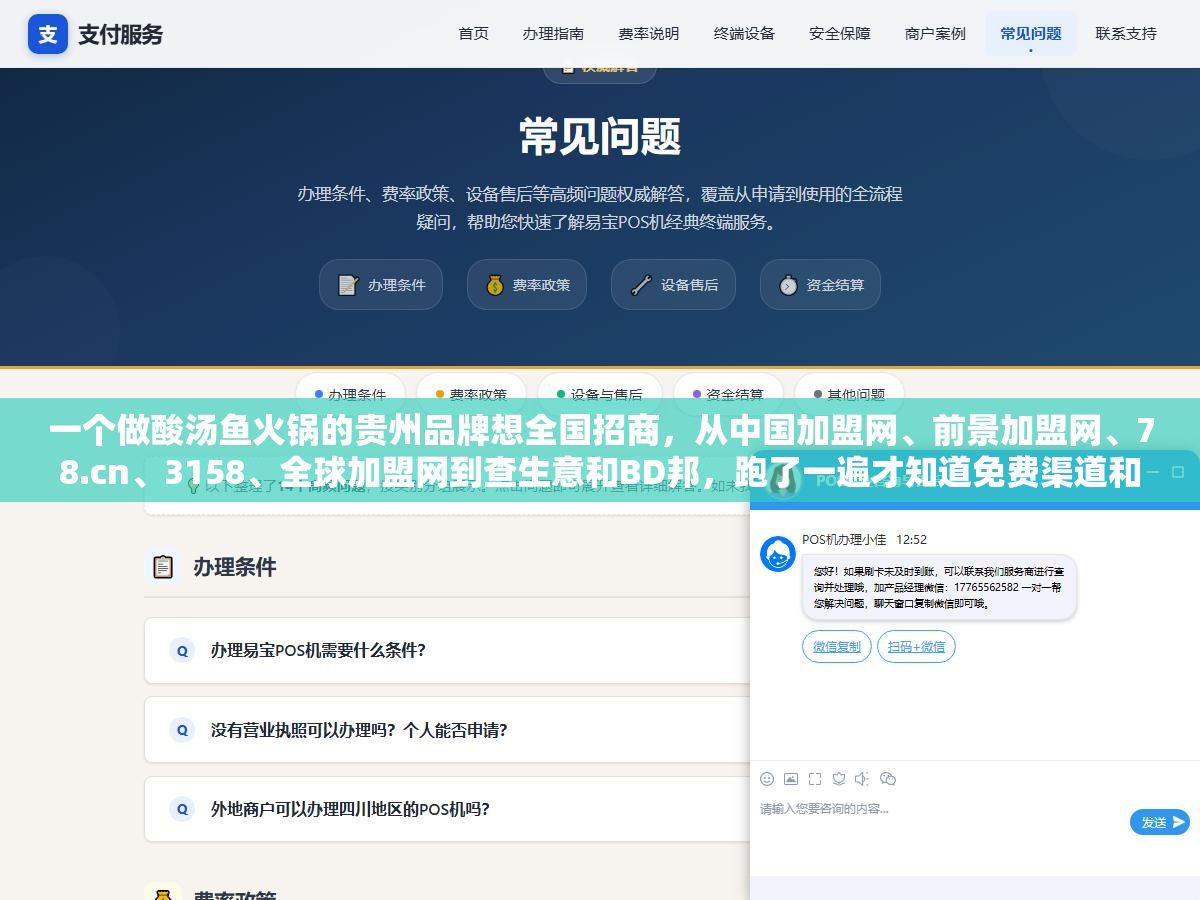Go to 费率说明 in navigation
The width and height of the screenshot is (1200, 900).
649,33
